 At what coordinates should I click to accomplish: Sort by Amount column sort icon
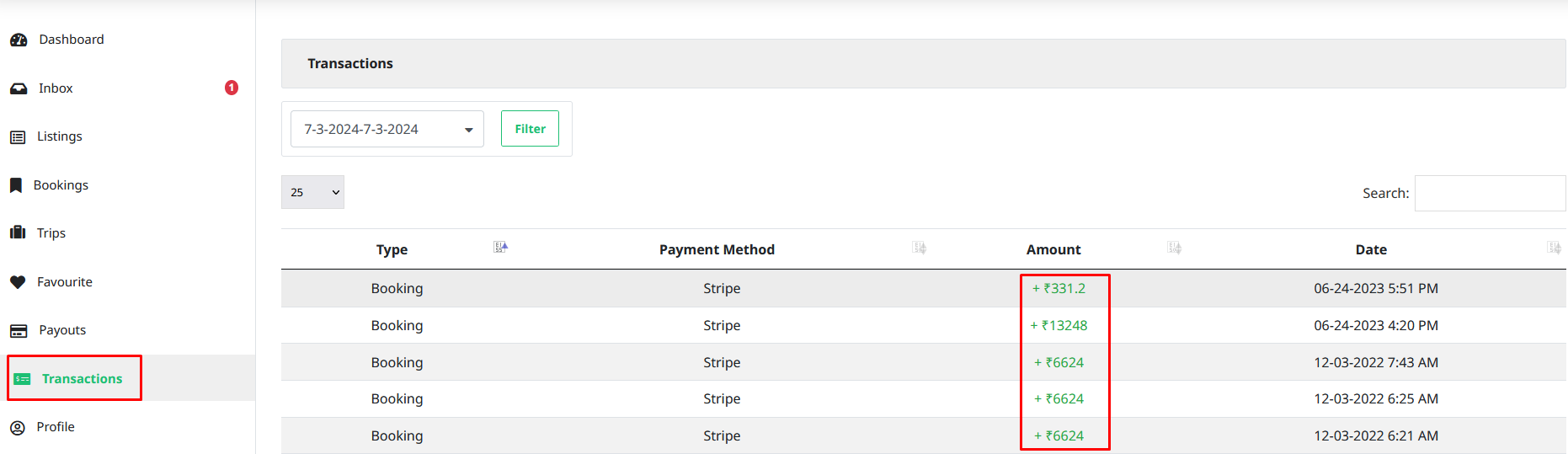point(1175,248)
